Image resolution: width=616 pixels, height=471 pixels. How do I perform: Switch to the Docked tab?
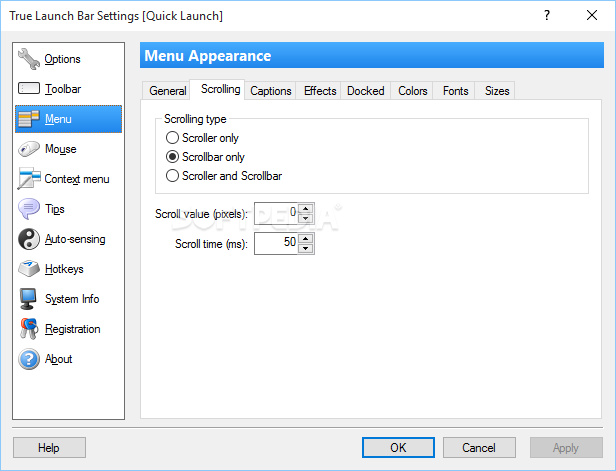point(366,91)
